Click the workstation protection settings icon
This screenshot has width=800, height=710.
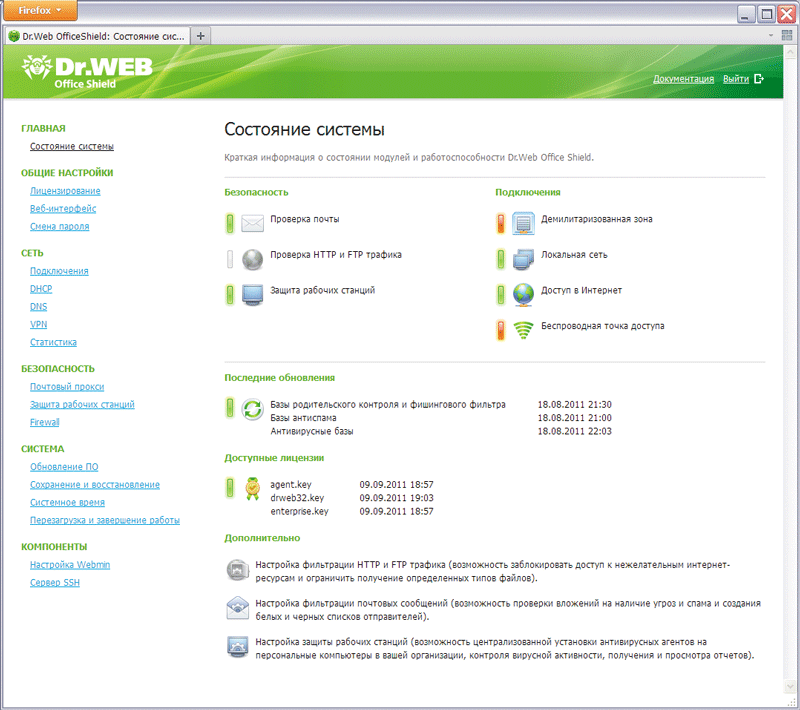tap(237, 647)
